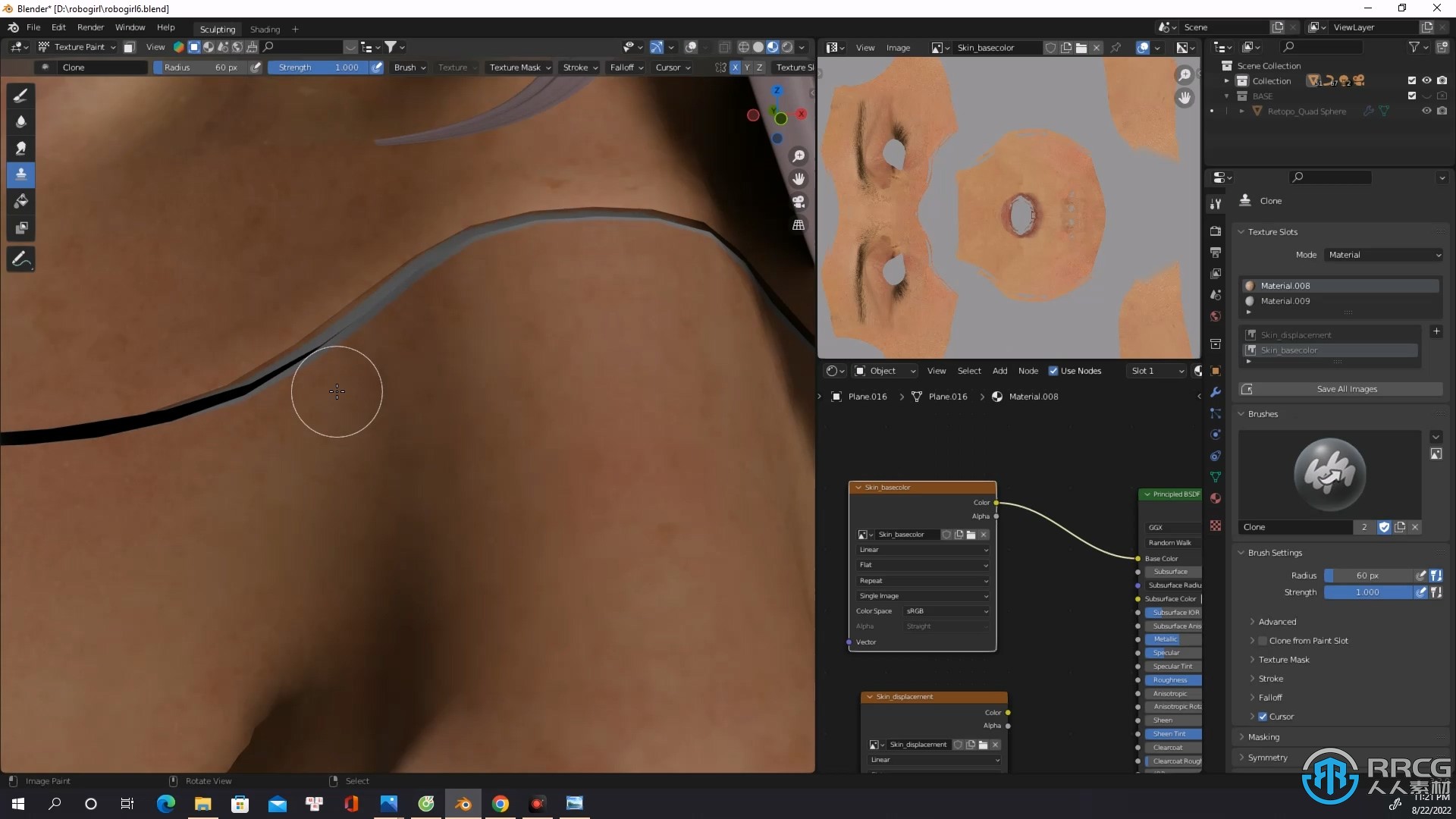Select the Draw brush tool

[21, 95]
